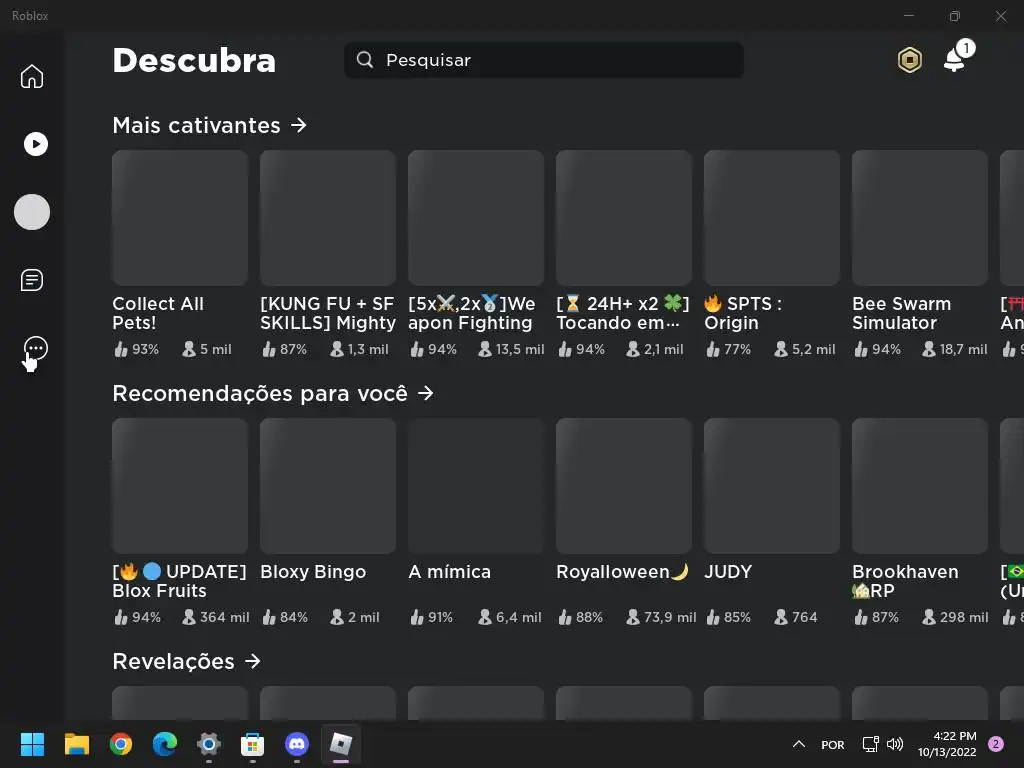Image resolution: width=1024 pixels, height=768 pixels.
Task: Open the Windows notification count badge
Action: tap(996, 744)
